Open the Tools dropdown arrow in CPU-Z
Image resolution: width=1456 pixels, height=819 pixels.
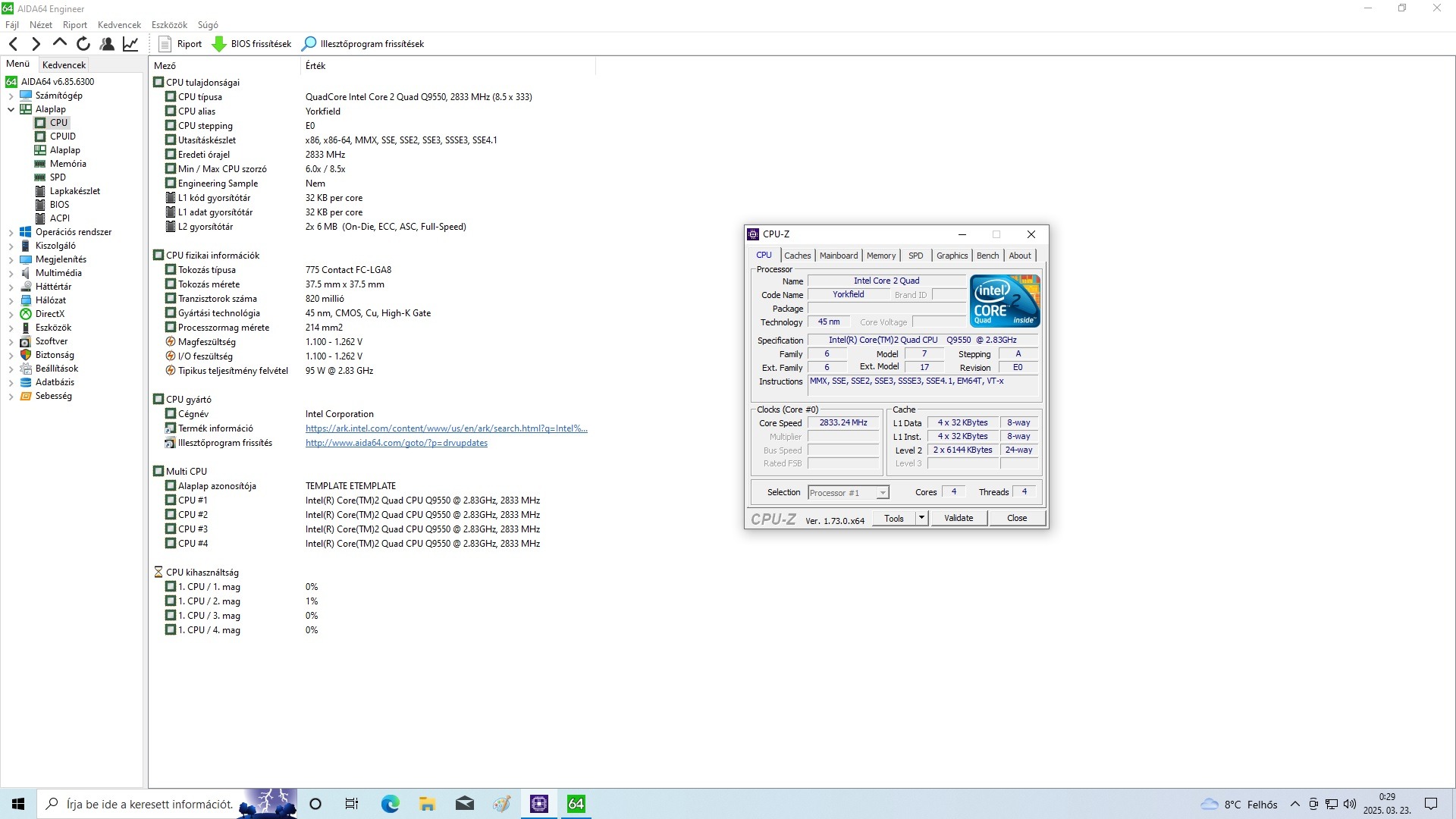click(x=921, y=519)
